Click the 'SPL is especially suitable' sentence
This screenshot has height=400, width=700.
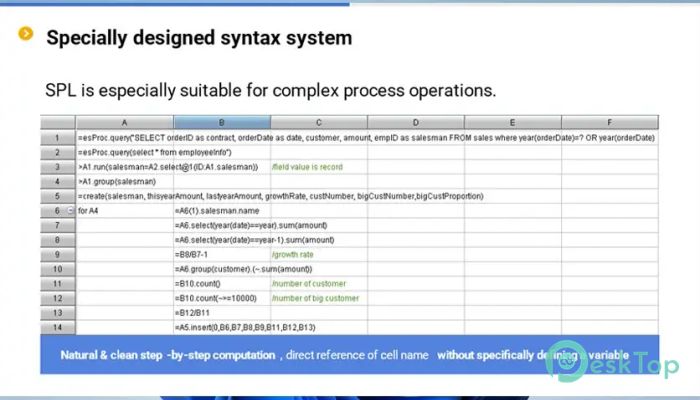tap(271, 91)
